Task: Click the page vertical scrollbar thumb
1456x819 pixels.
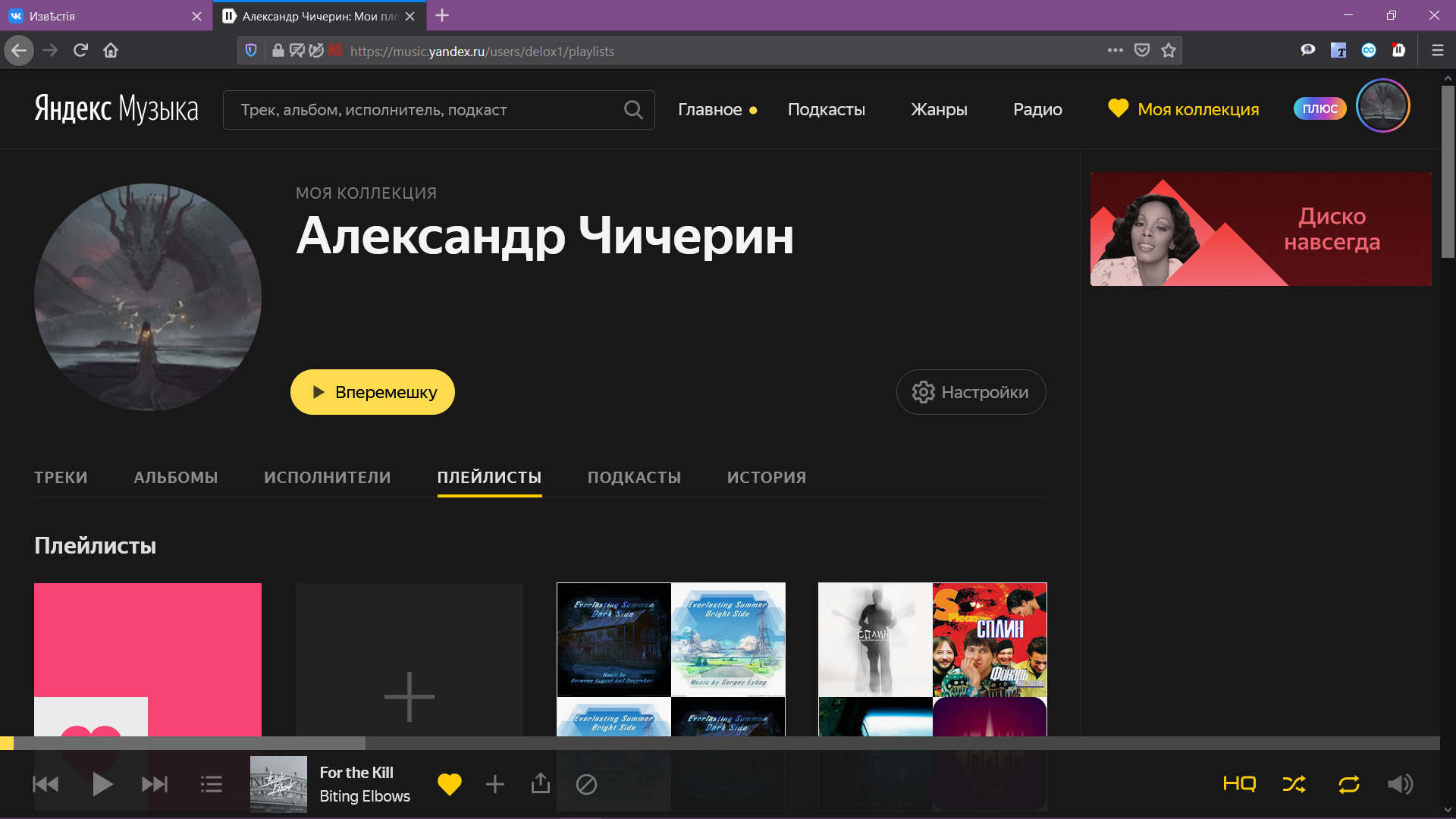Action: tap(1448, 172)
